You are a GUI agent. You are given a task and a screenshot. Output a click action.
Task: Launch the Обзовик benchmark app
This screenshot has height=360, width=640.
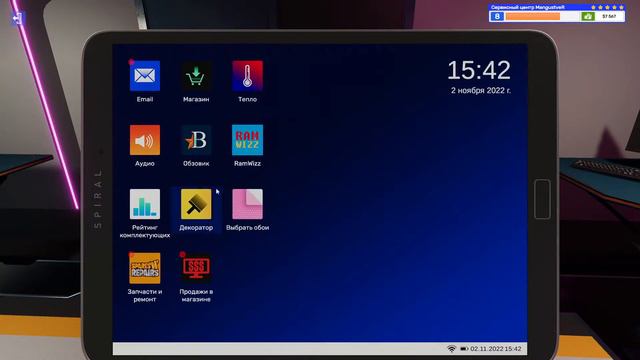coord(196,140)
